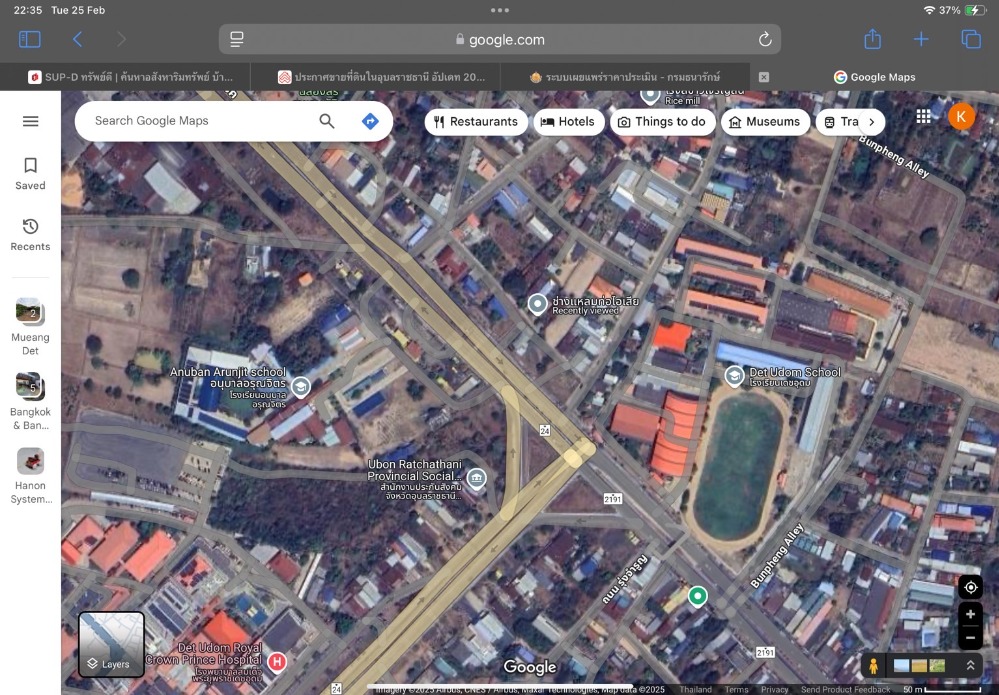Open the Google Maps hamburger menu
Image resolution: width=999 pixels, height=695 pixels.
tap(30, 121)
